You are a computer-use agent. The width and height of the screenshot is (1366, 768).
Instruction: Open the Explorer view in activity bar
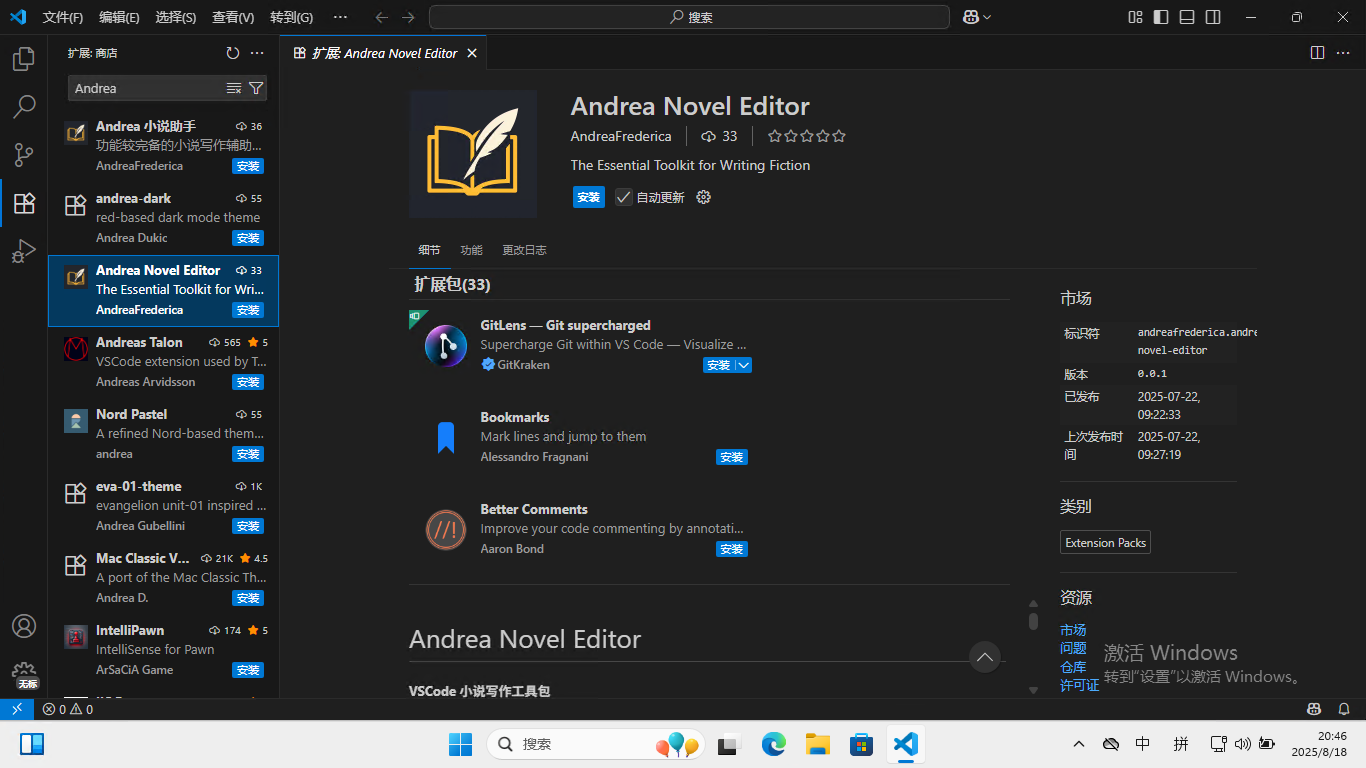pyautogui.click(x=24, y=59)
